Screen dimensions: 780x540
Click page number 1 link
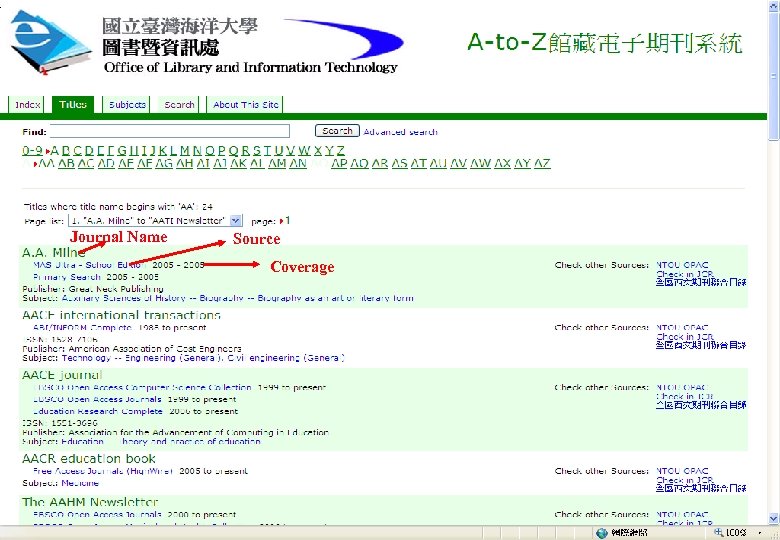click(x=288, y=220)
